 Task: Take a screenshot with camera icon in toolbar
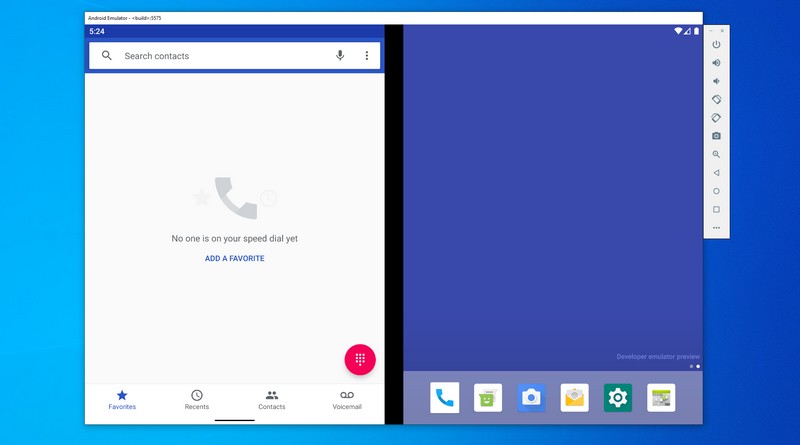click(x=716, y=136)
